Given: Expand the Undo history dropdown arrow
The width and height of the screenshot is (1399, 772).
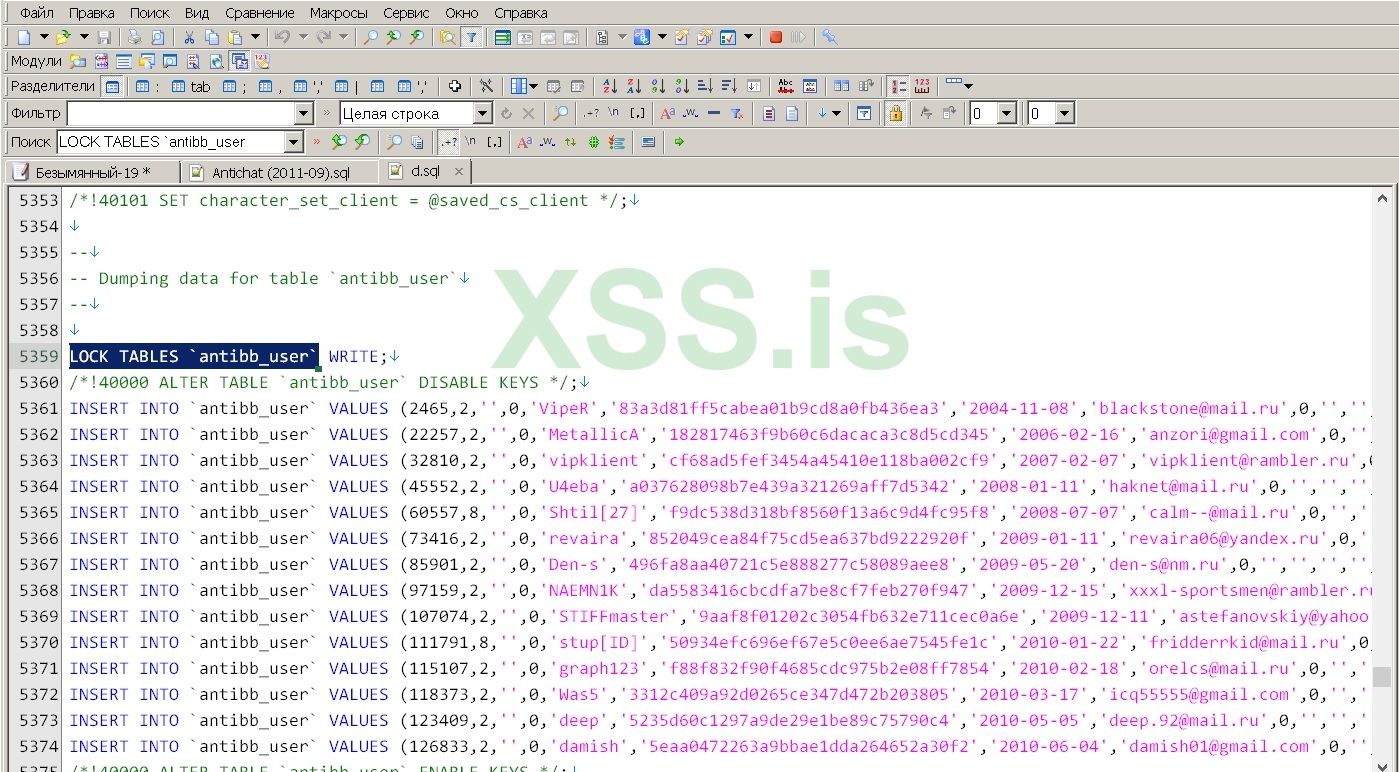Looking at the screenshot, I should (302, 37).
